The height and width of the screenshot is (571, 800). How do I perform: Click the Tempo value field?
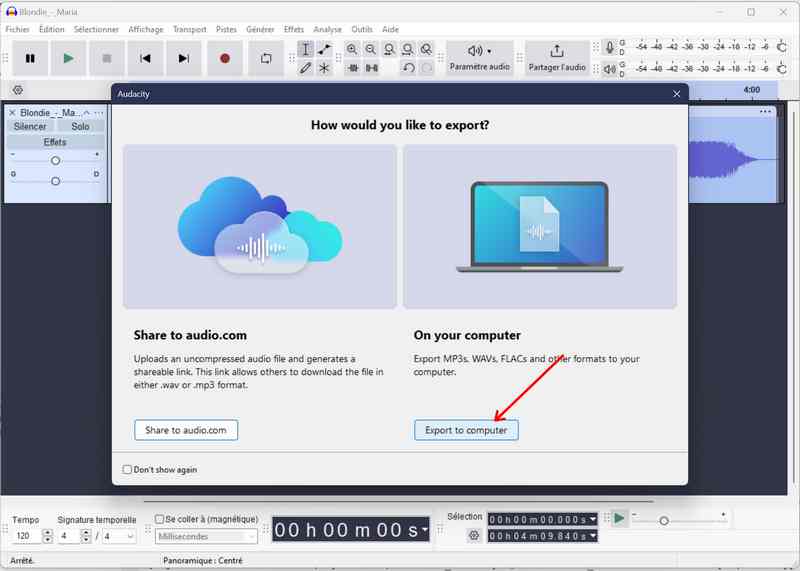click(x=27, y=536)
